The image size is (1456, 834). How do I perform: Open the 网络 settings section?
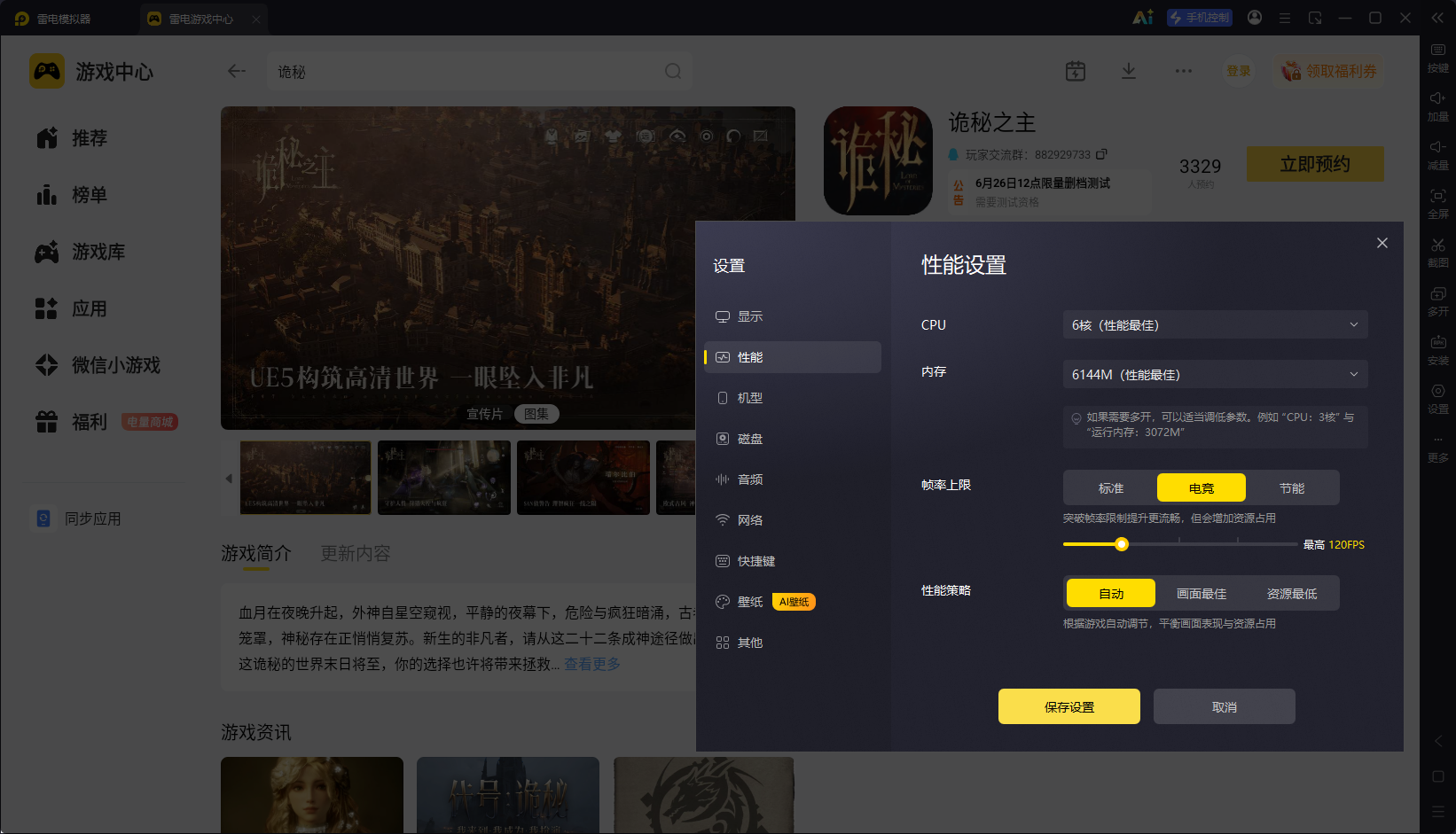(792, 520)
